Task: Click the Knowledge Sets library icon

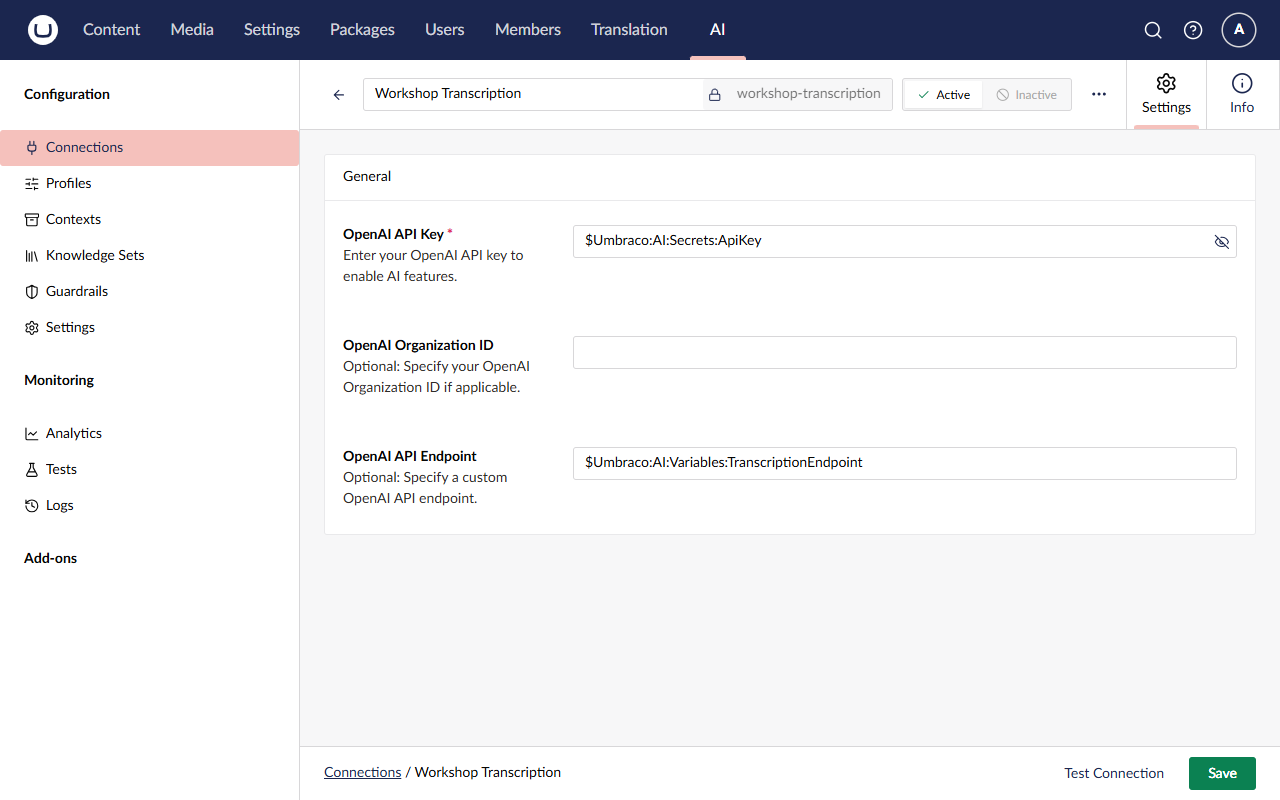Action: coord(32,255)
